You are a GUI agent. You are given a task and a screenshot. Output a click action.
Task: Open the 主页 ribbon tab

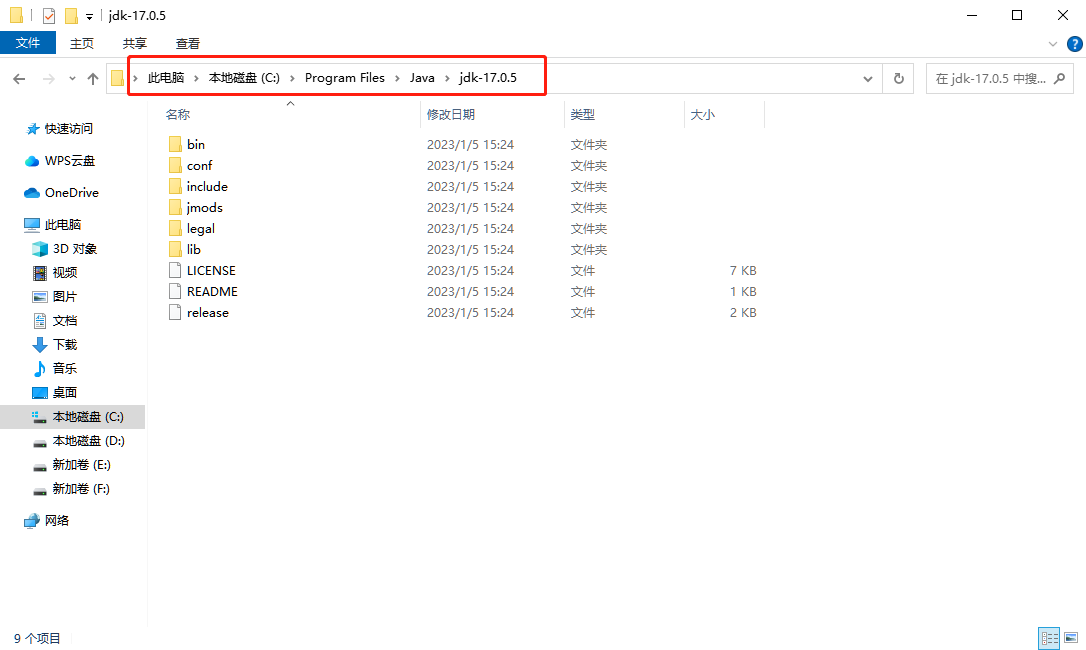coord(82,43)
